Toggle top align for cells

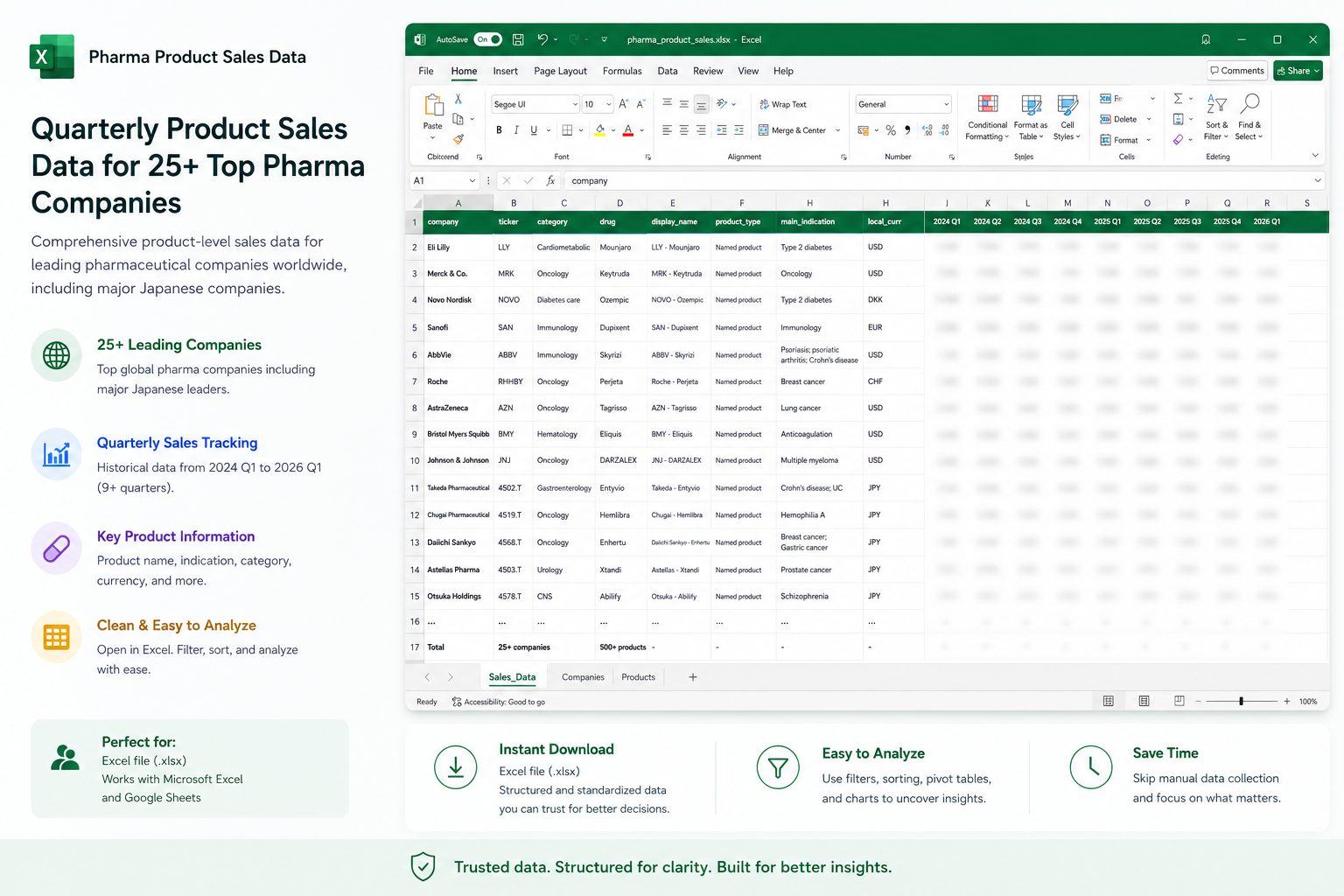click(x=668, y=104)
